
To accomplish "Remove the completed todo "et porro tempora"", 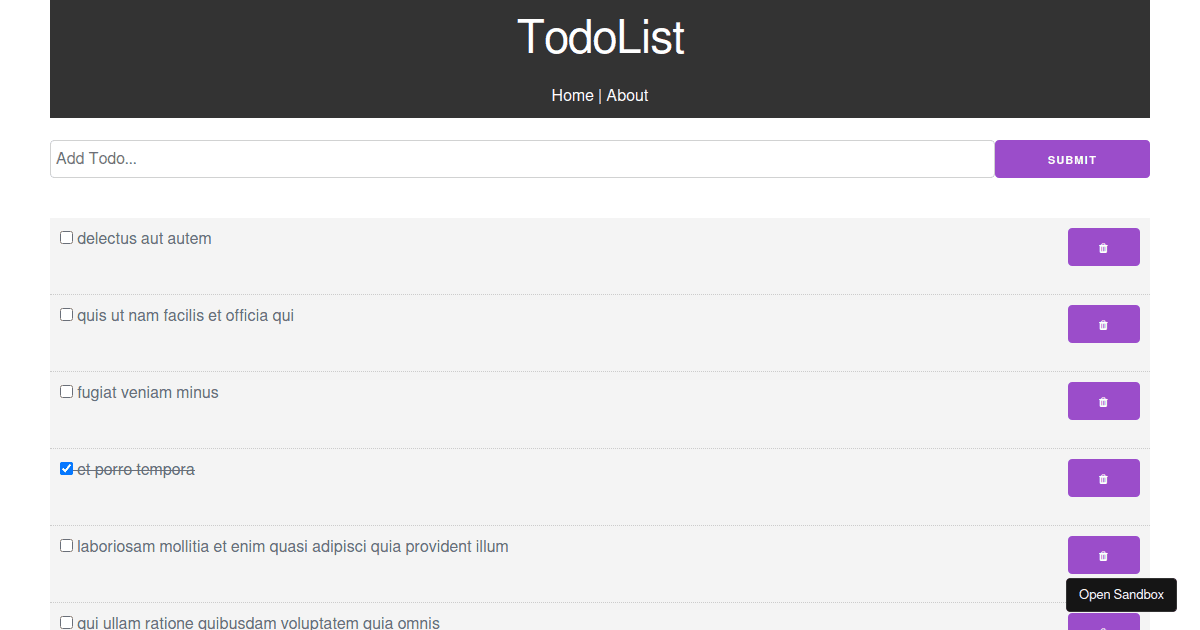I will tap(1103, 477).
